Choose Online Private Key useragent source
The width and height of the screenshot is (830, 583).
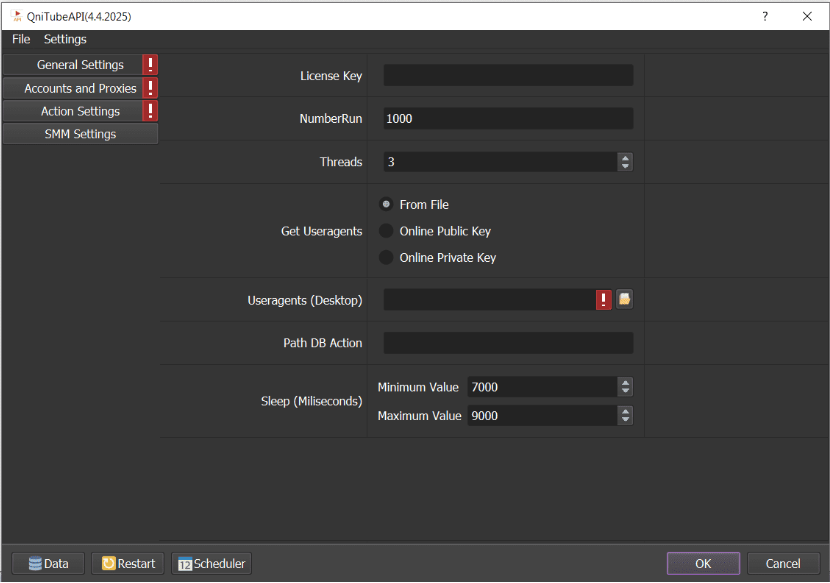[x=386, y=258]
